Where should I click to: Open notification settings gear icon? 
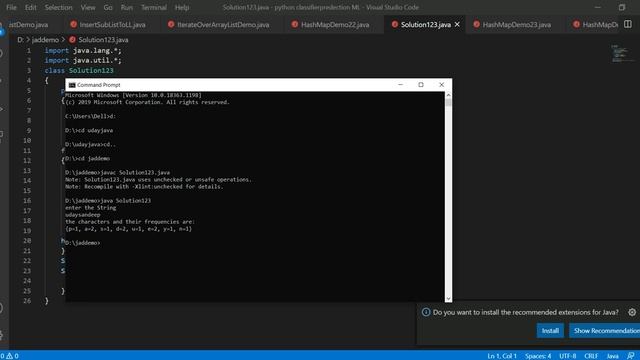(x=632, y=312)
